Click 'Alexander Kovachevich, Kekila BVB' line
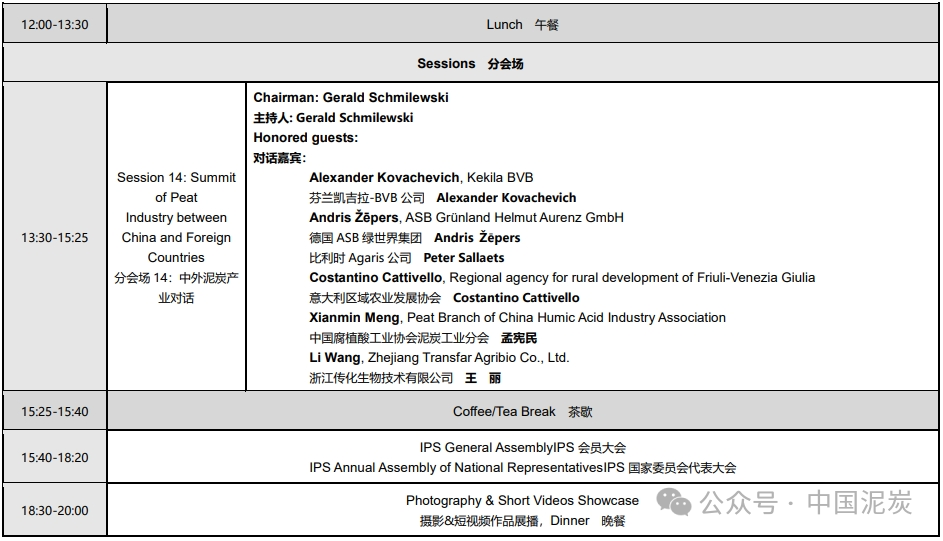 (421, 177)
